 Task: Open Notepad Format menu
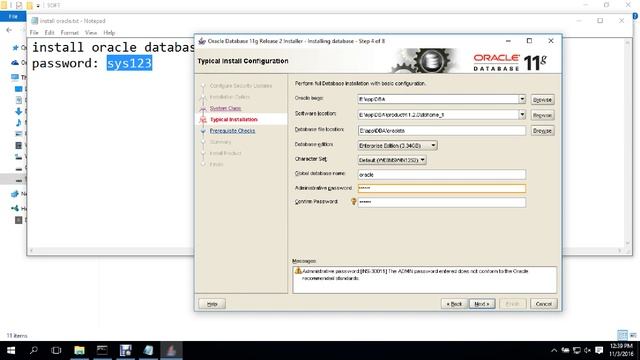tap(69, 33)
